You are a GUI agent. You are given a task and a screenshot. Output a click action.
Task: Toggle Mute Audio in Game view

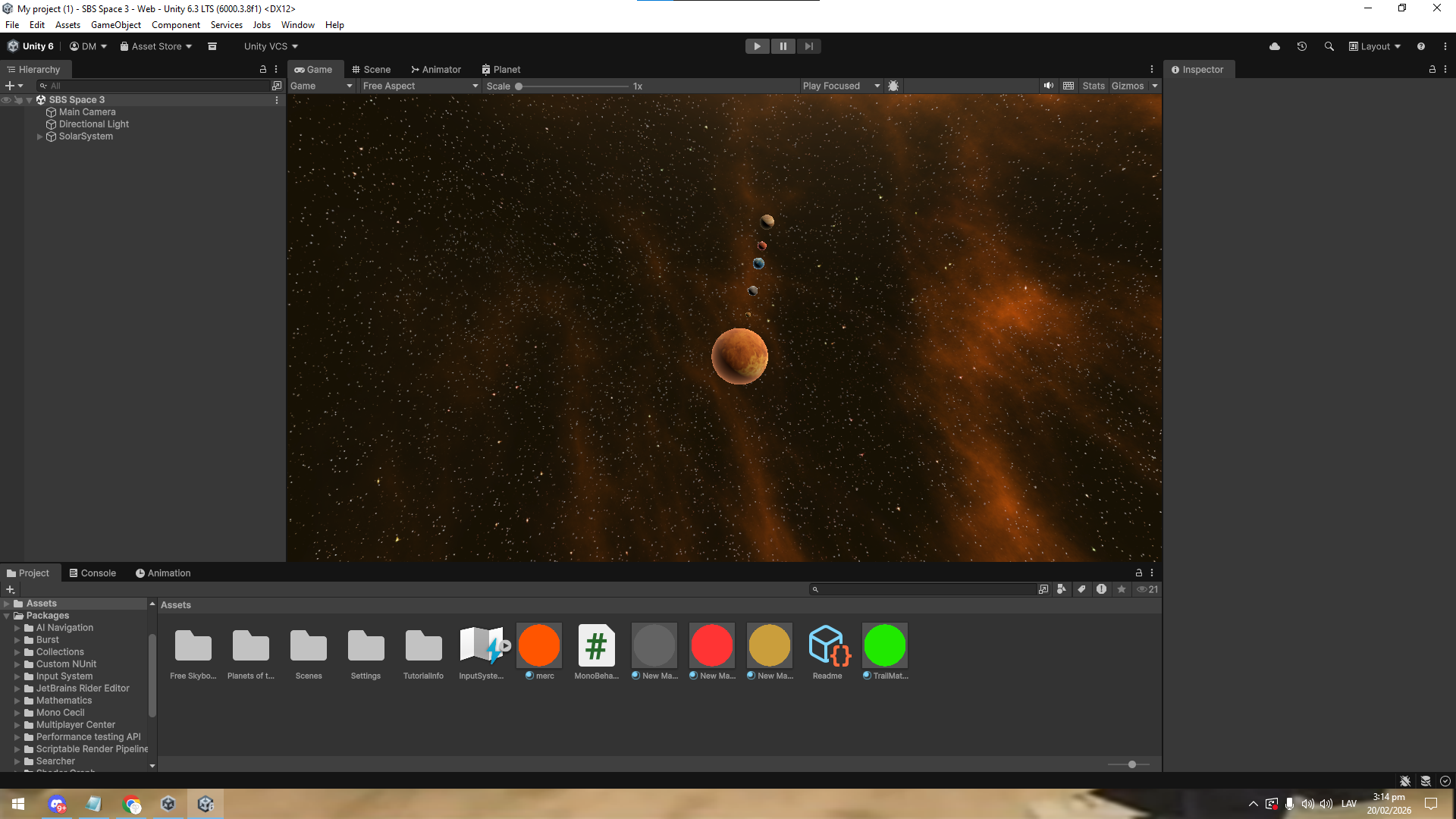pos(1048,86)
